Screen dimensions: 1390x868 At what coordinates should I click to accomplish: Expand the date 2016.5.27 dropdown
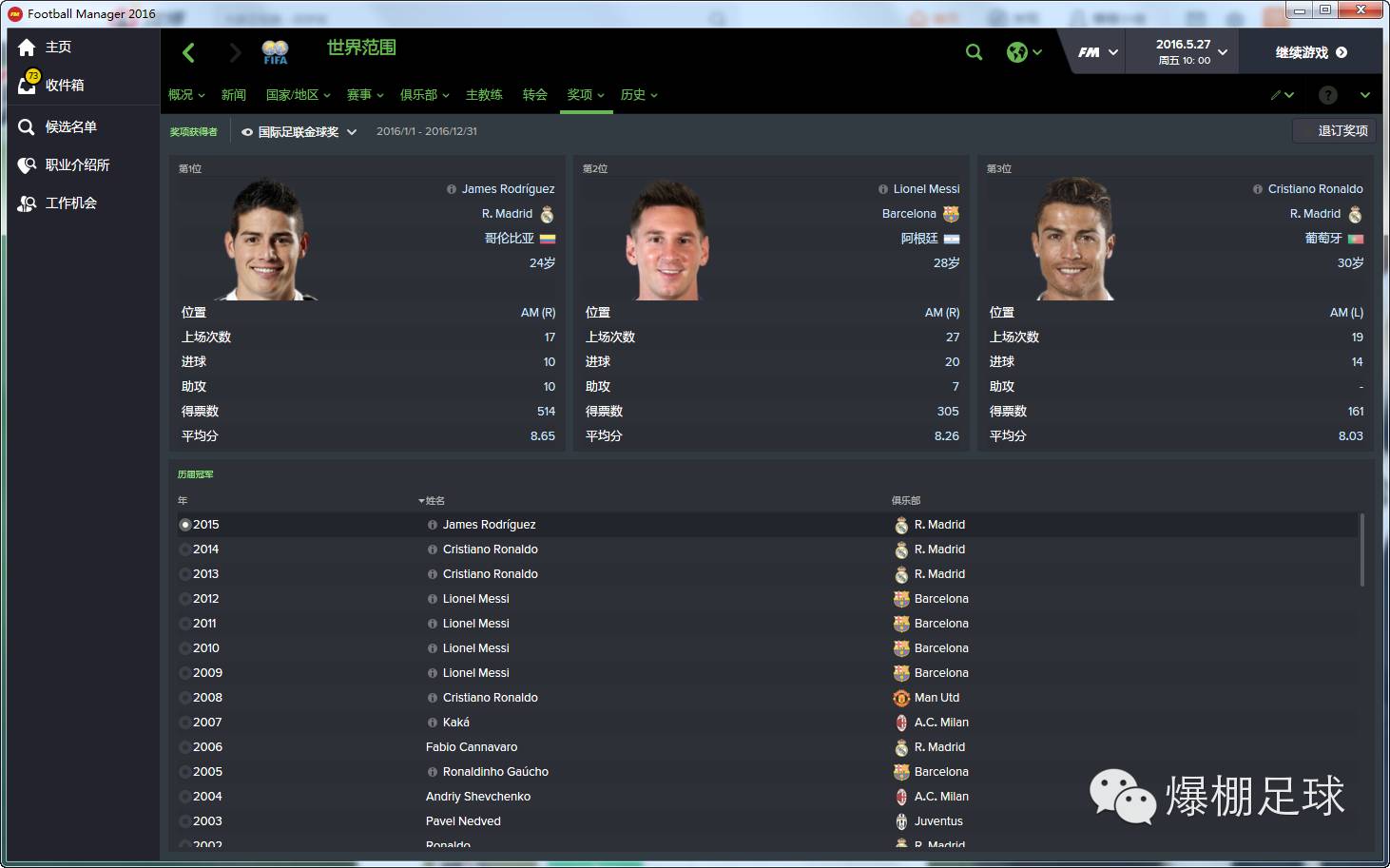[1190, 52]
